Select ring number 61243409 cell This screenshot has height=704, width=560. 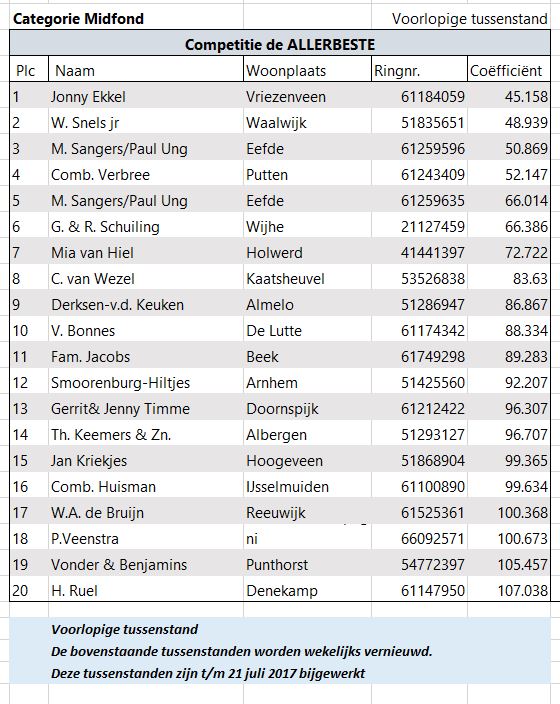[x=419, y=175]
